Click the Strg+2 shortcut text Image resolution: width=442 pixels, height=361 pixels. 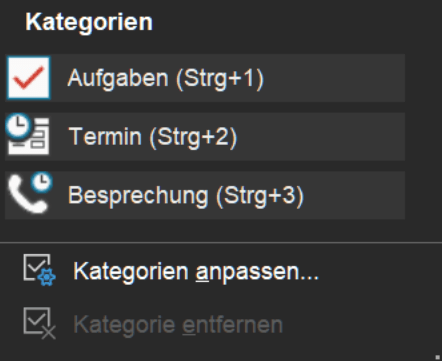(x=193, y=137)
